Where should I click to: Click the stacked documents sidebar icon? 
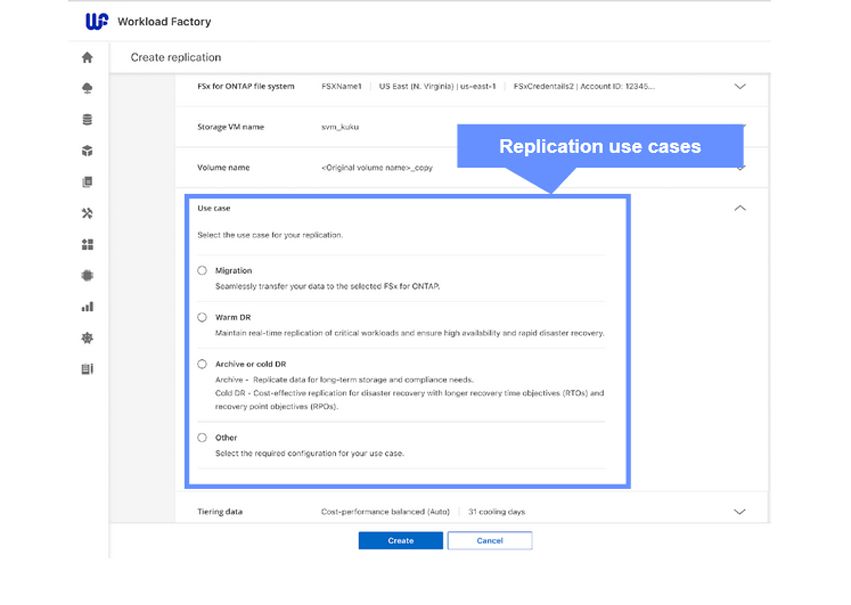(x=87, y=182)
